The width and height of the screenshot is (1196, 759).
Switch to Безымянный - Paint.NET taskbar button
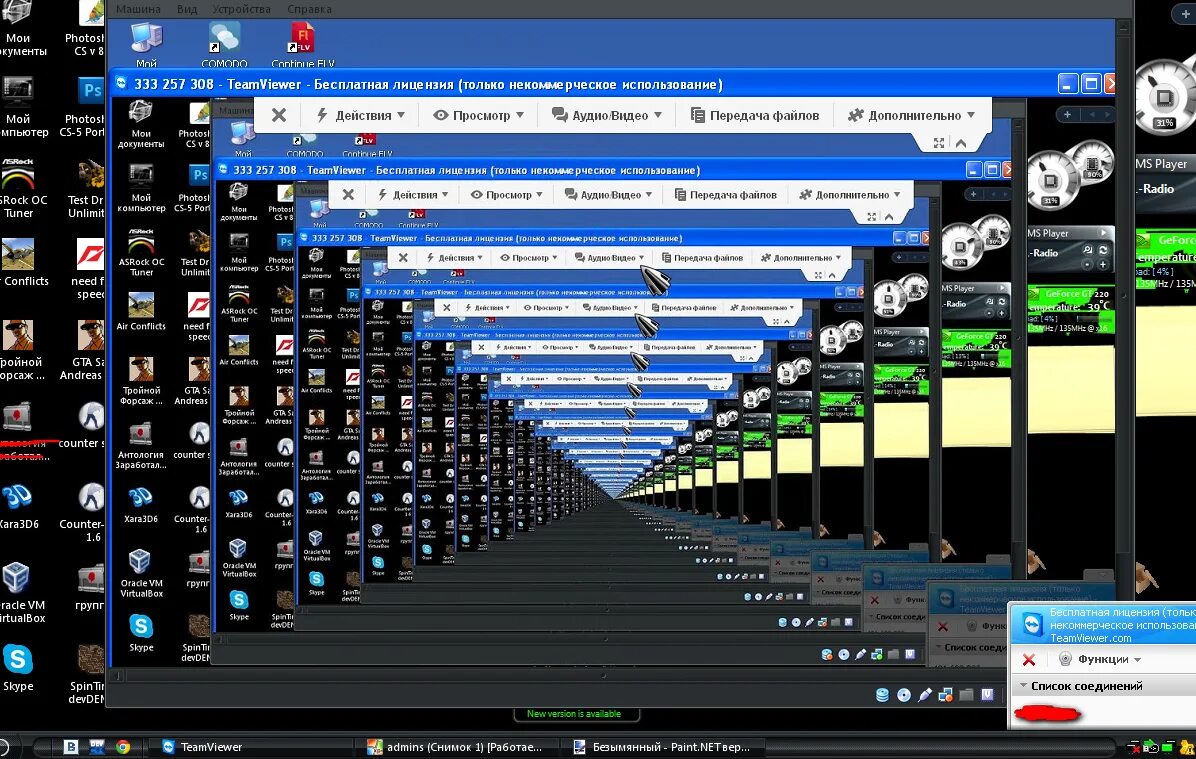click(662, 747)
